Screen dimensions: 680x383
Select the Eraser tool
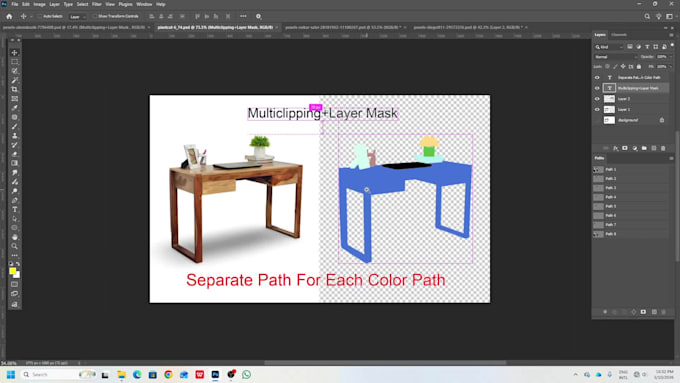tap(14, 154)
